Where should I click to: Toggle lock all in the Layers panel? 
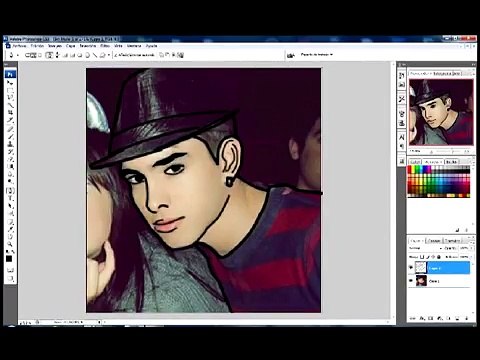[439, 257]
